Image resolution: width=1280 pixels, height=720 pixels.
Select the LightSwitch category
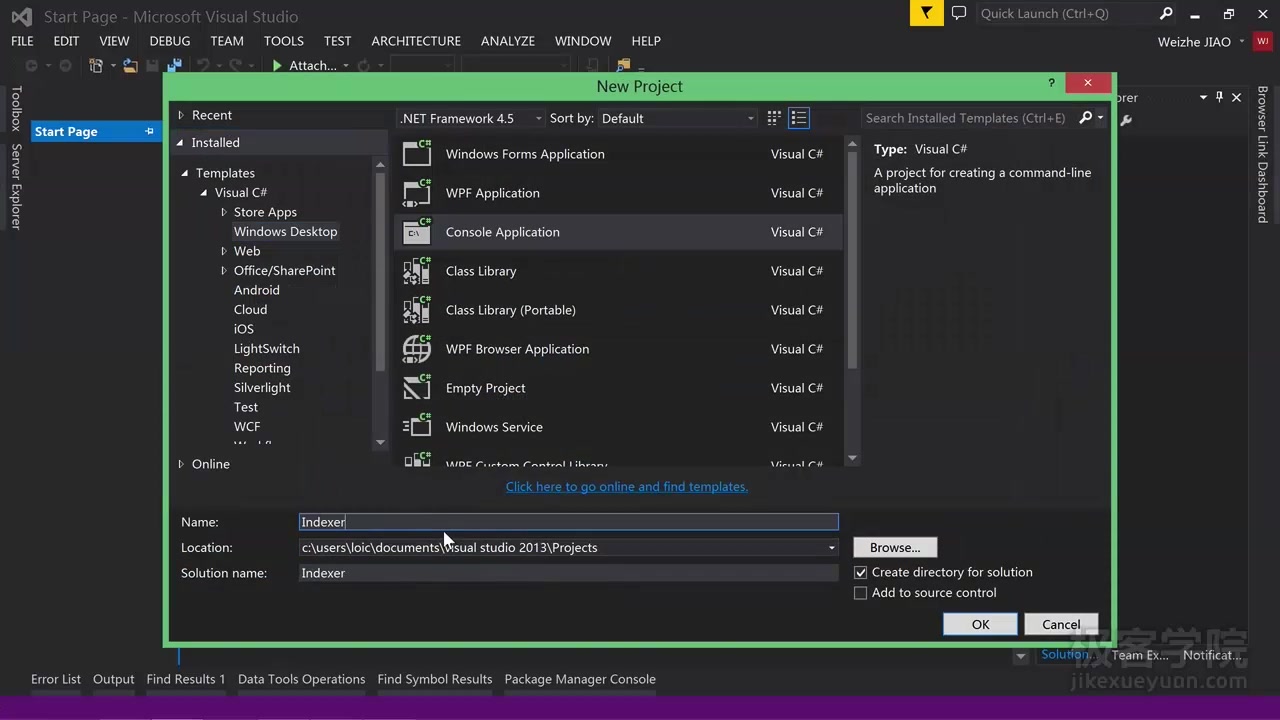(x=267, y=348)
